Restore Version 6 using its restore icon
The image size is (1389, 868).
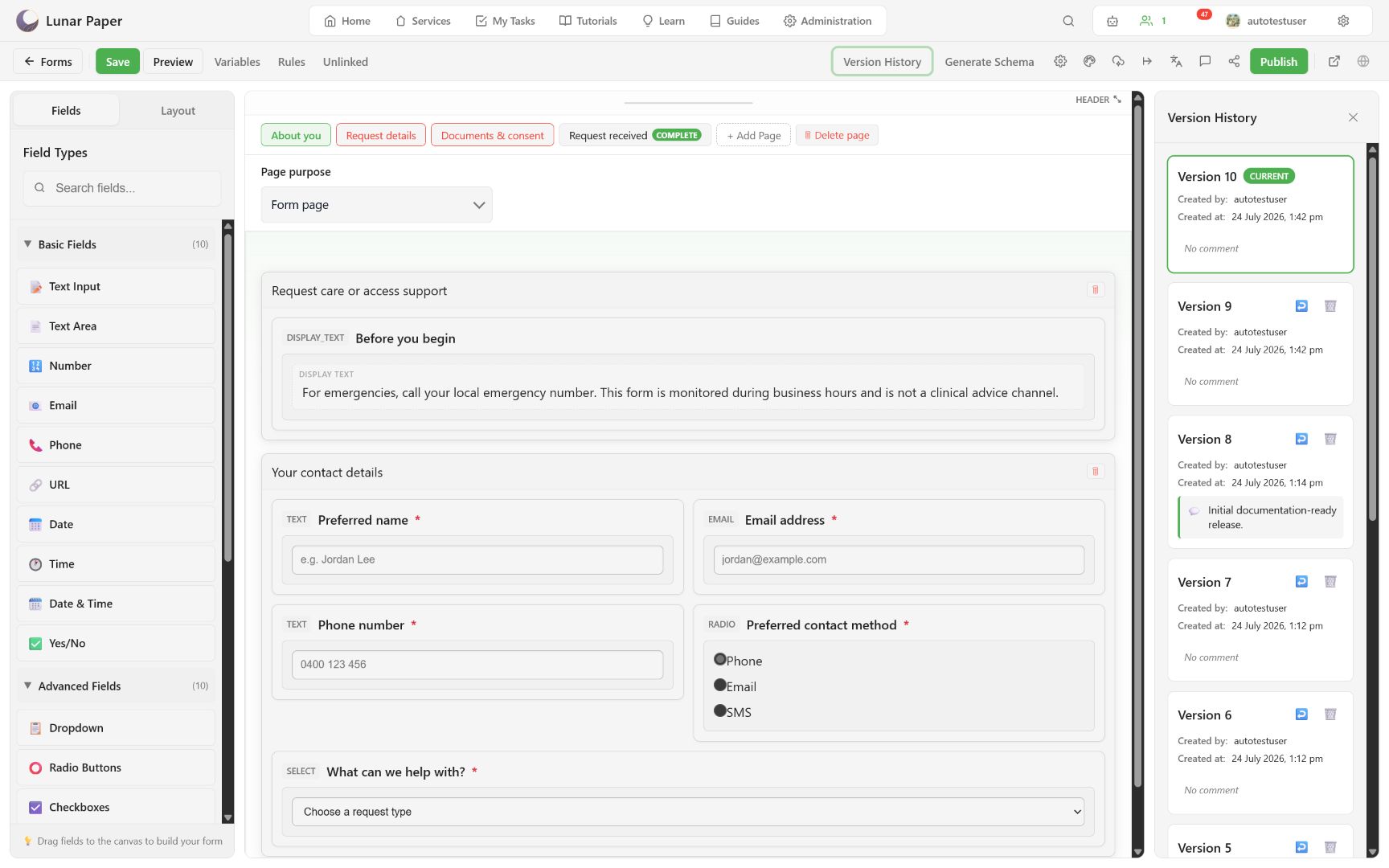(x=1301, y=714)
